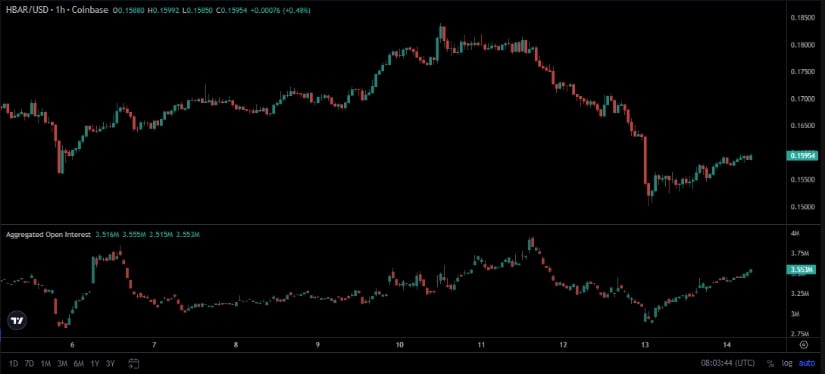This screenshot has height=374, width=825.
Task: Click date 10 on the time axis
Action: 399,345
